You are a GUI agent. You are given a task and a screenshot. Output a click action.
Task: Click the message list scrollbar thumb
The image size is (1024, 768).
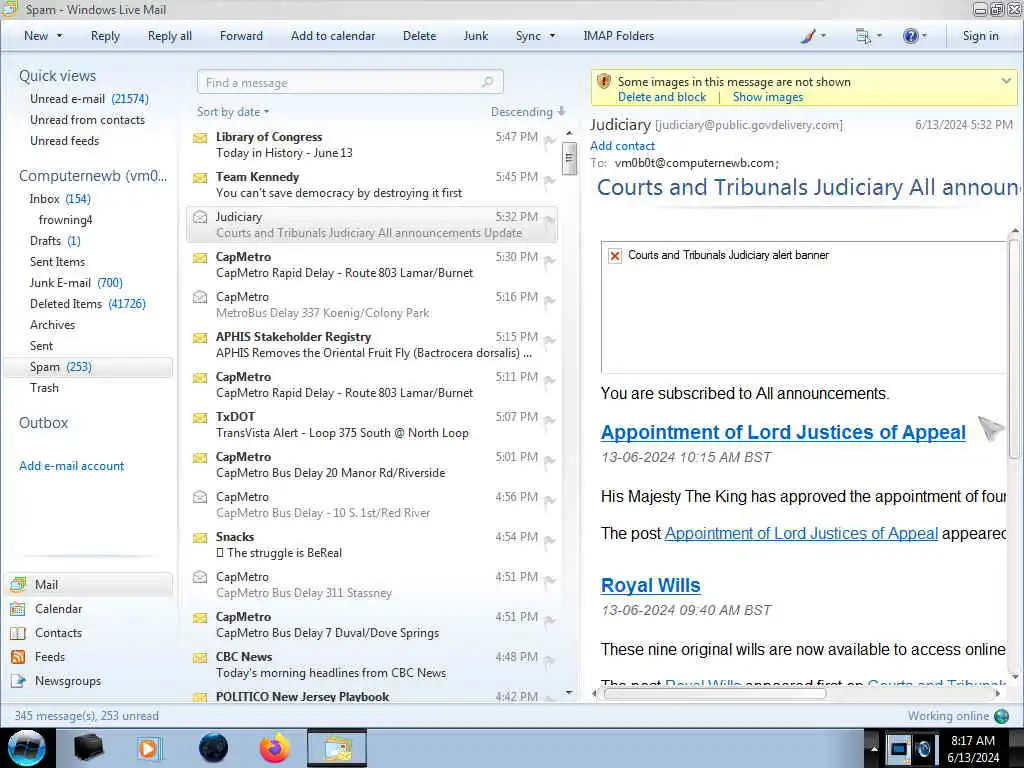tap(569, 158)
